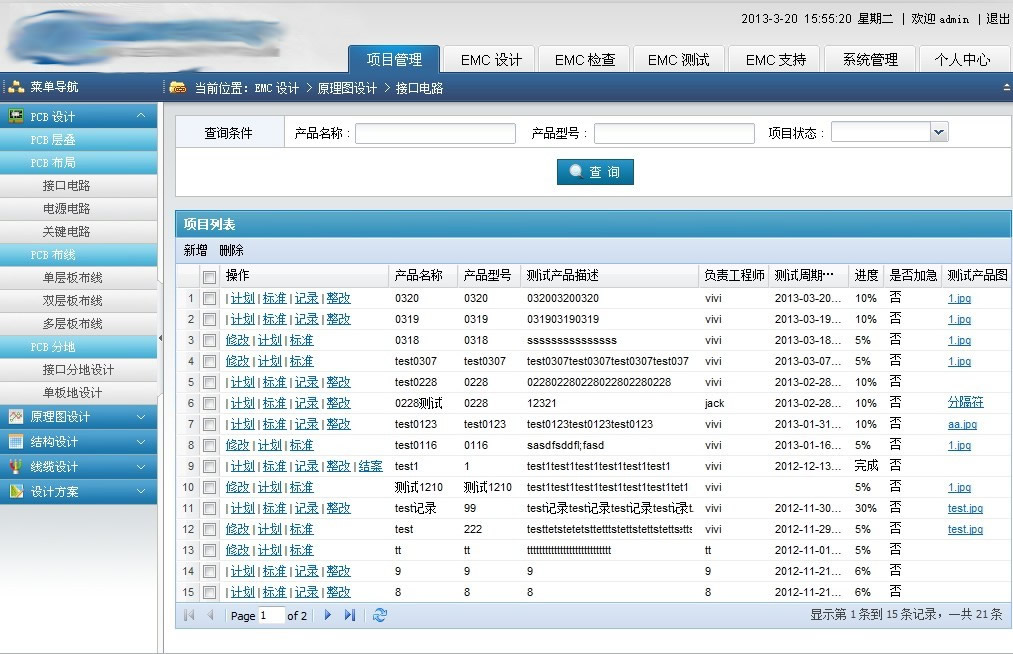Refresh the project list with the refresh icon
Viewport: 1013px width, 654px height.
coord(380,615)
